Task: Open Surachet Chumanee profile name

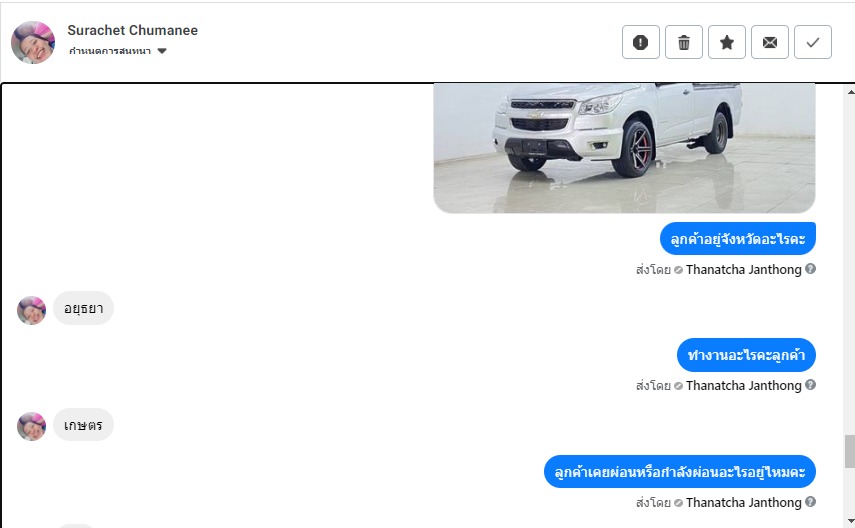Action: (x=133, y=30)
